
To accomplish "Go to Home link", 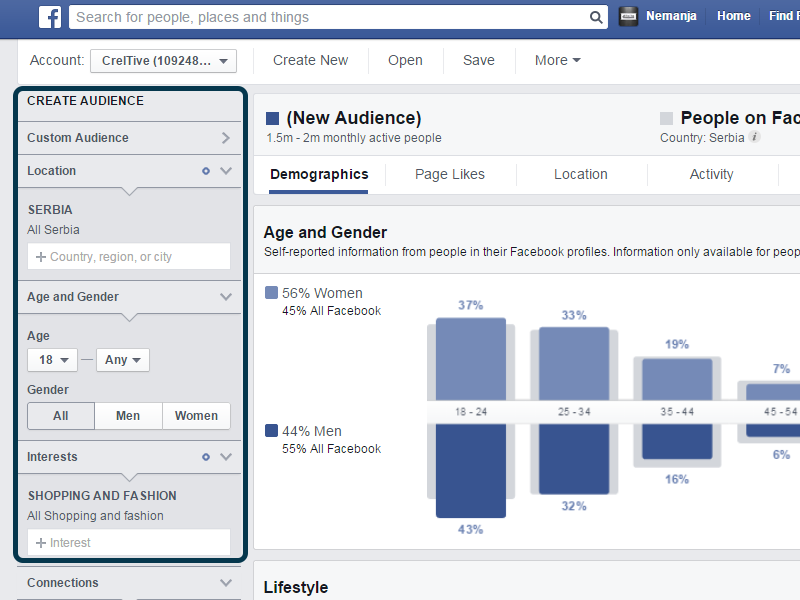I will pos(734,16).
